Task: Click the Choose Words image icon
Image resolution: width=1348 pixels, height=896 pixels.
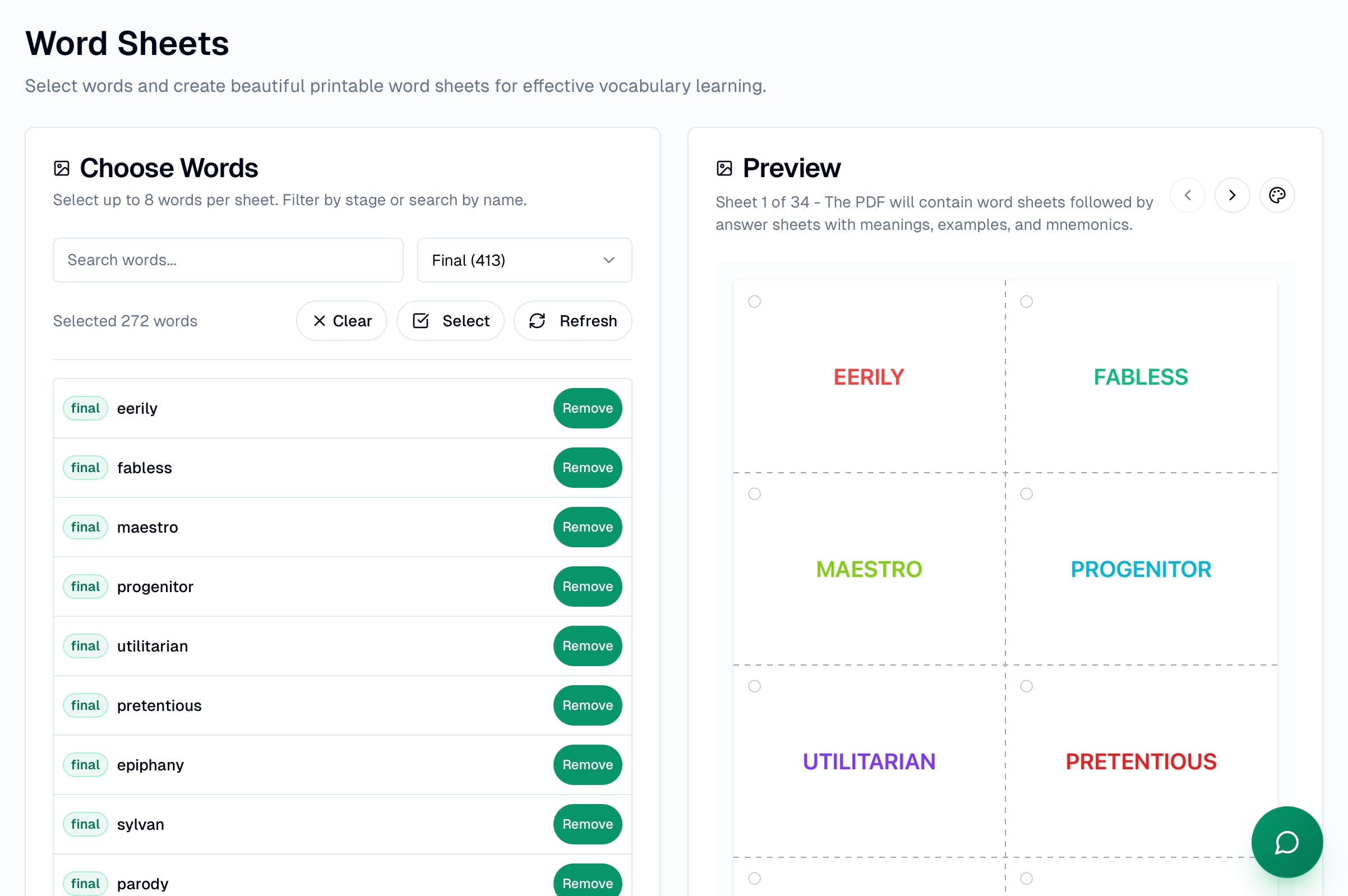Action: (62, 168)
